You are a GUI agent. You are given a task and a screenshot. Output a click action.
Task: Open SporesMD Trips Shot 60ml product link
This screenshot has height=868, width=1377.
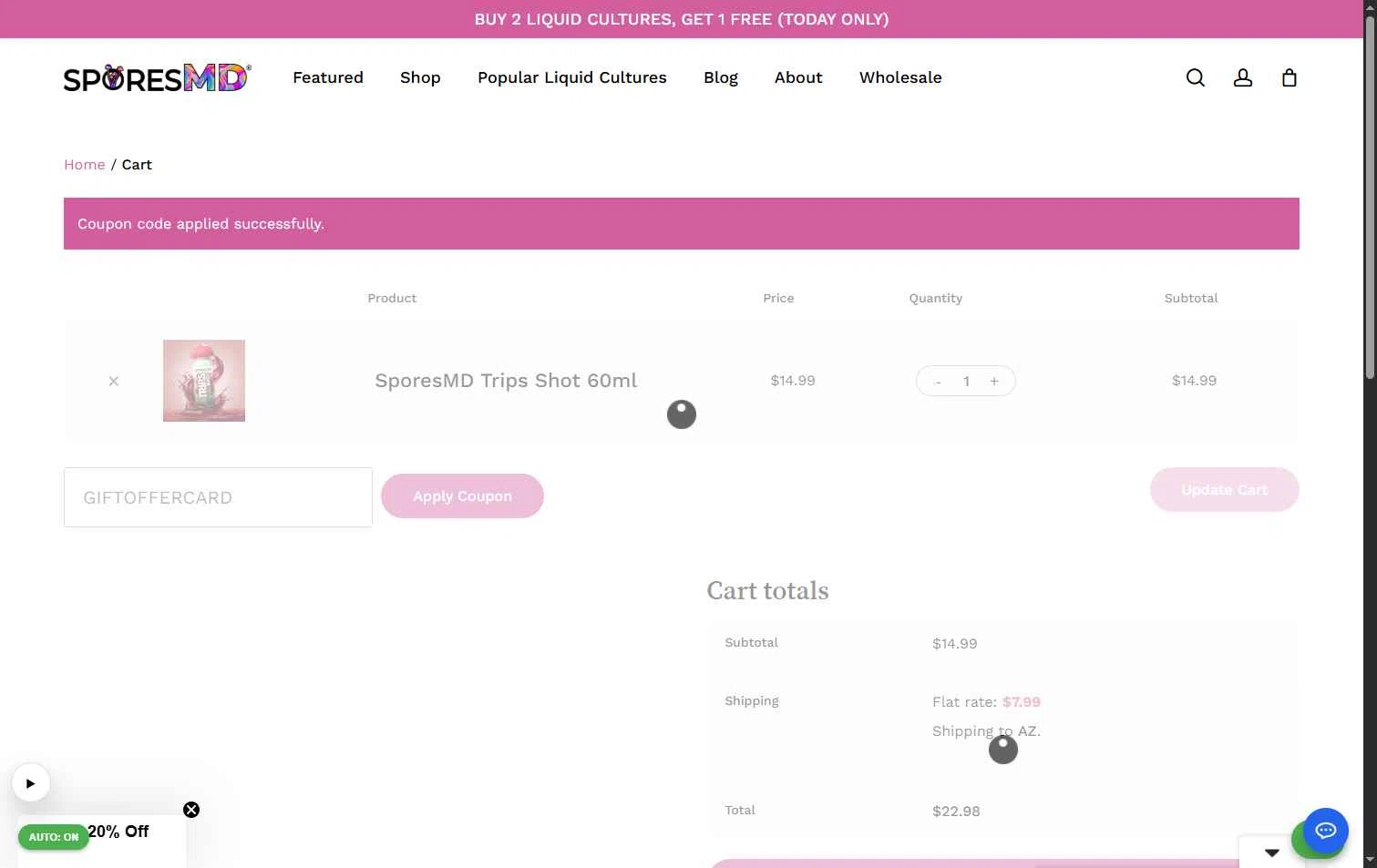coord(506,381)
